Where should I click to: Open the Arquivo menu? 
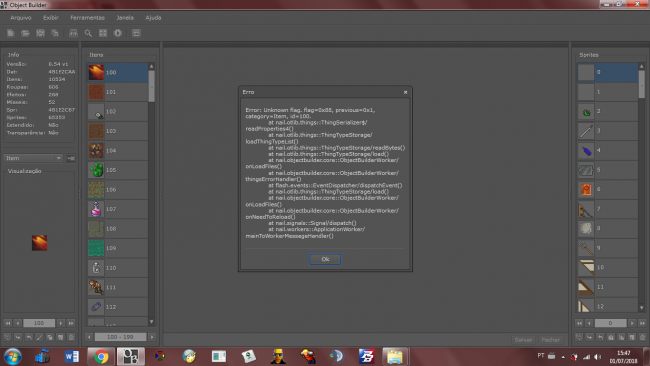21,17
